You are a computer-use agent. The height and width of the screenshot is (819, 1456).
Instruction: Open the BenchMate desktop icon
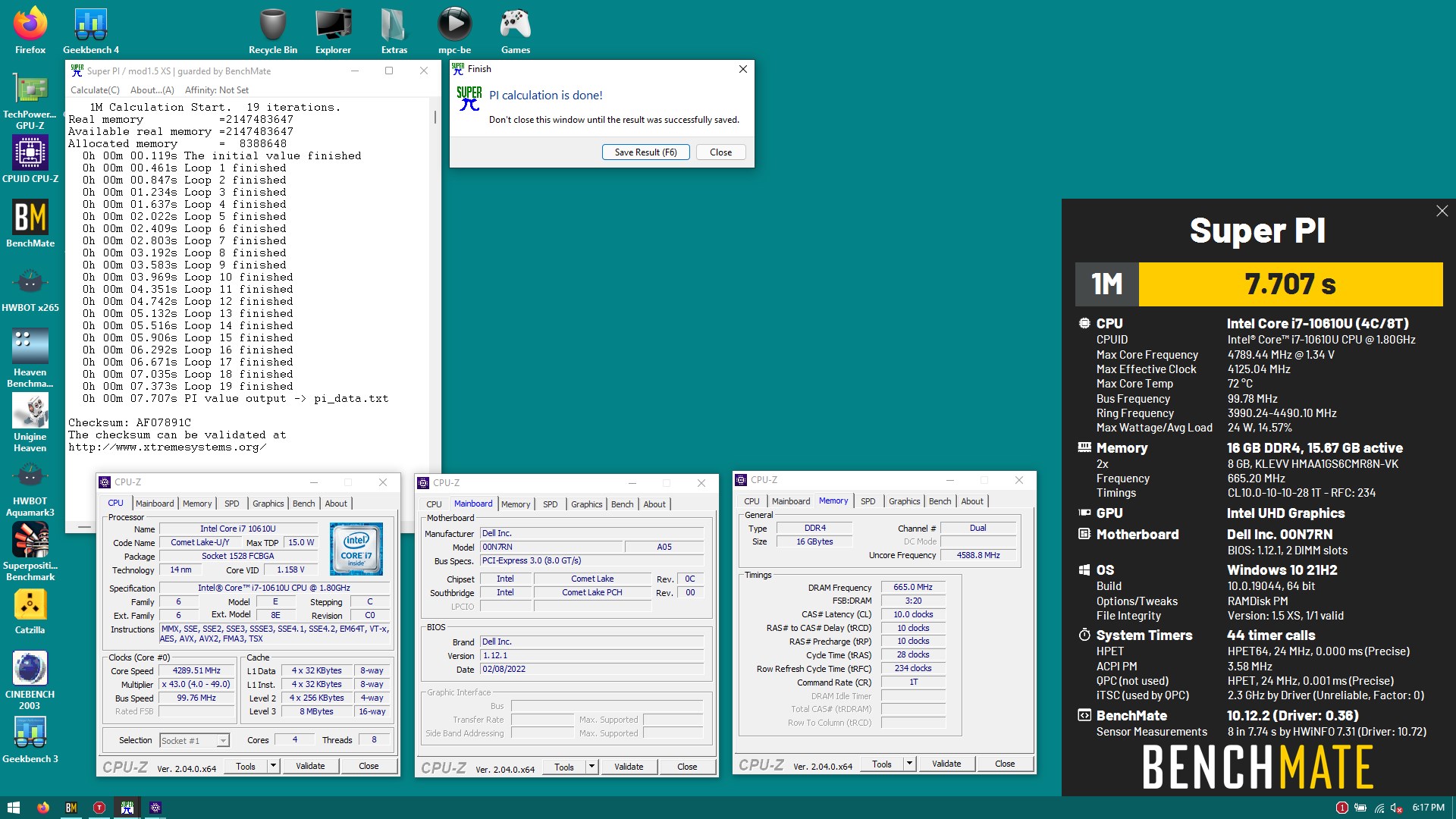tap(30, 224)
